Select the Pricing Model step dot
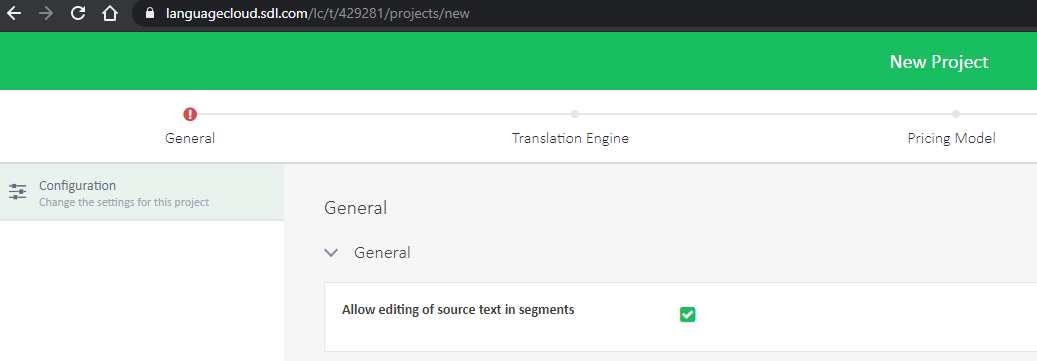This screenshot has height=361, width=1037. 956,114
